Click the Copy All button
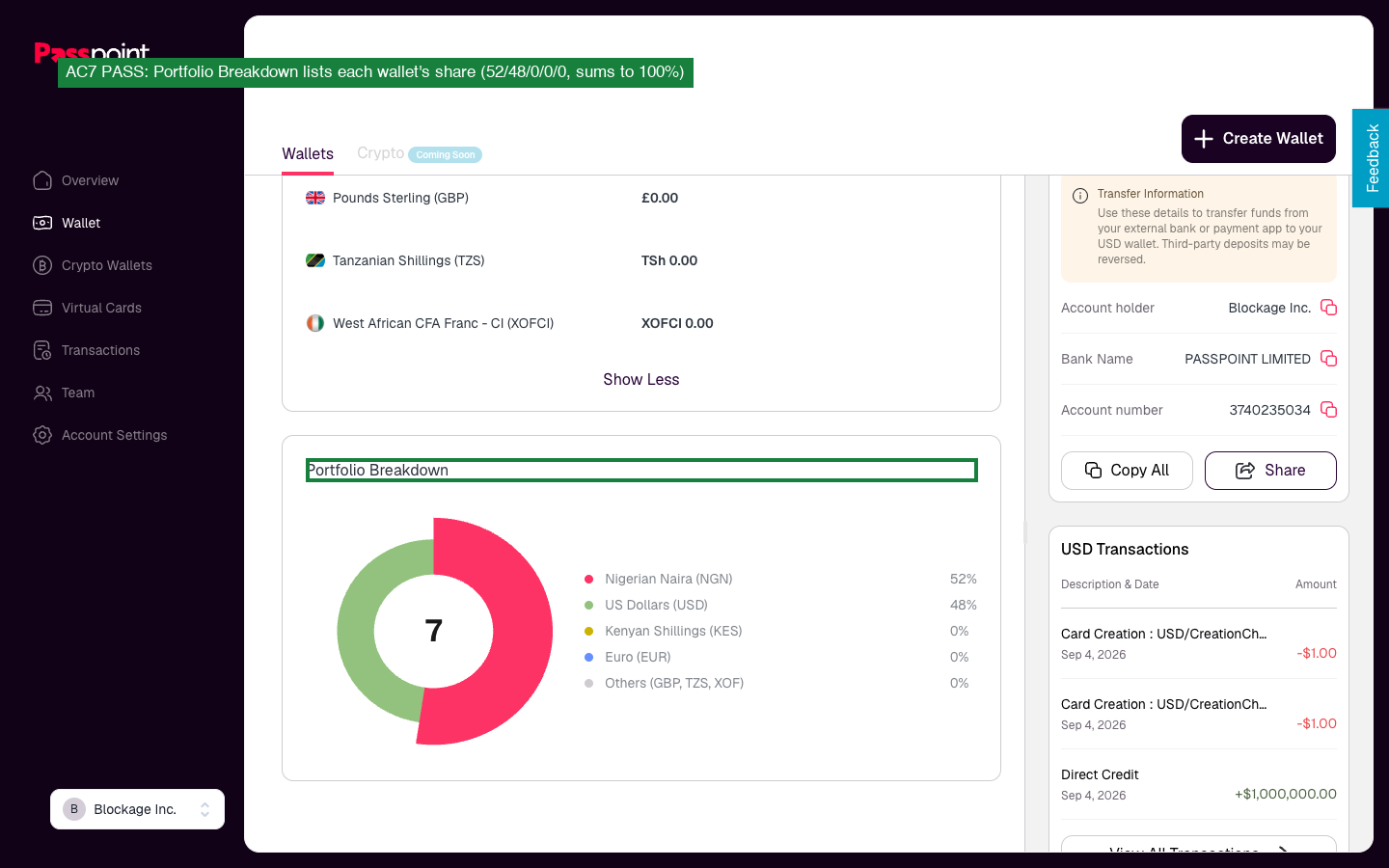This screenshot has width=1389, height=868. click(x=1127, y=471)
